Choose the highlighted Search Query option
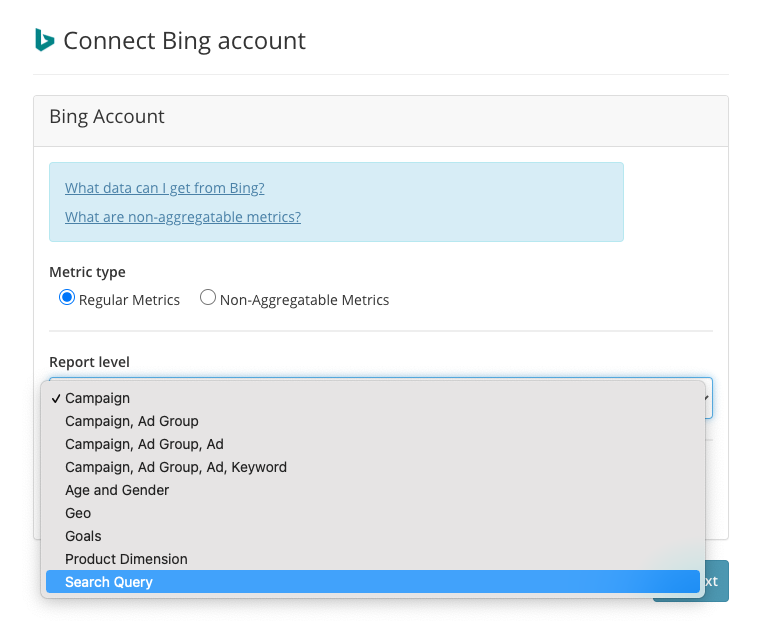Image resolution: width=759 pixels, height=637 pixels. (108, 582)
